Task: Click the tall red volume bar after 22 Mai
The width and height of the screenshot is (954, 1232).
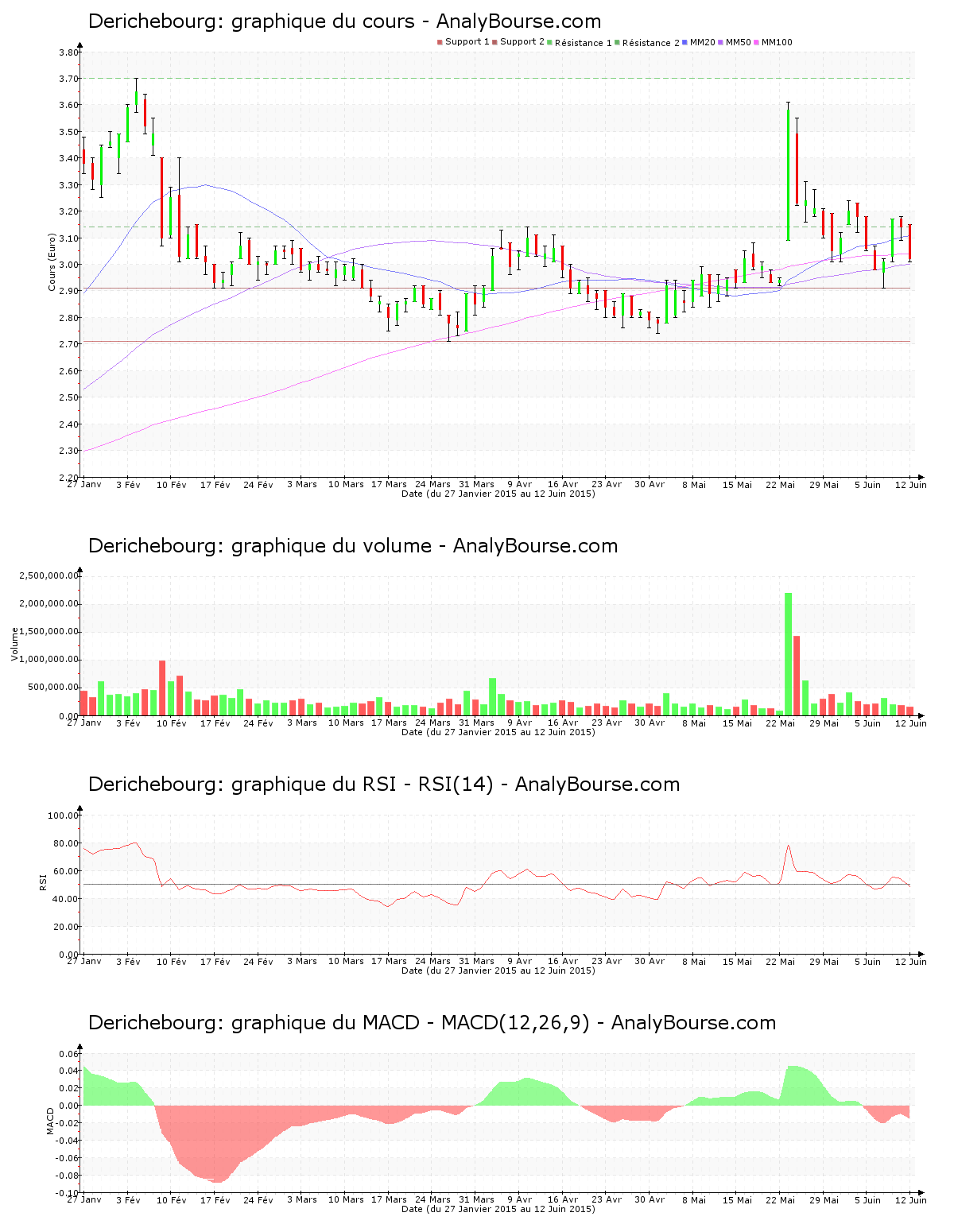Action: (797, 676)
